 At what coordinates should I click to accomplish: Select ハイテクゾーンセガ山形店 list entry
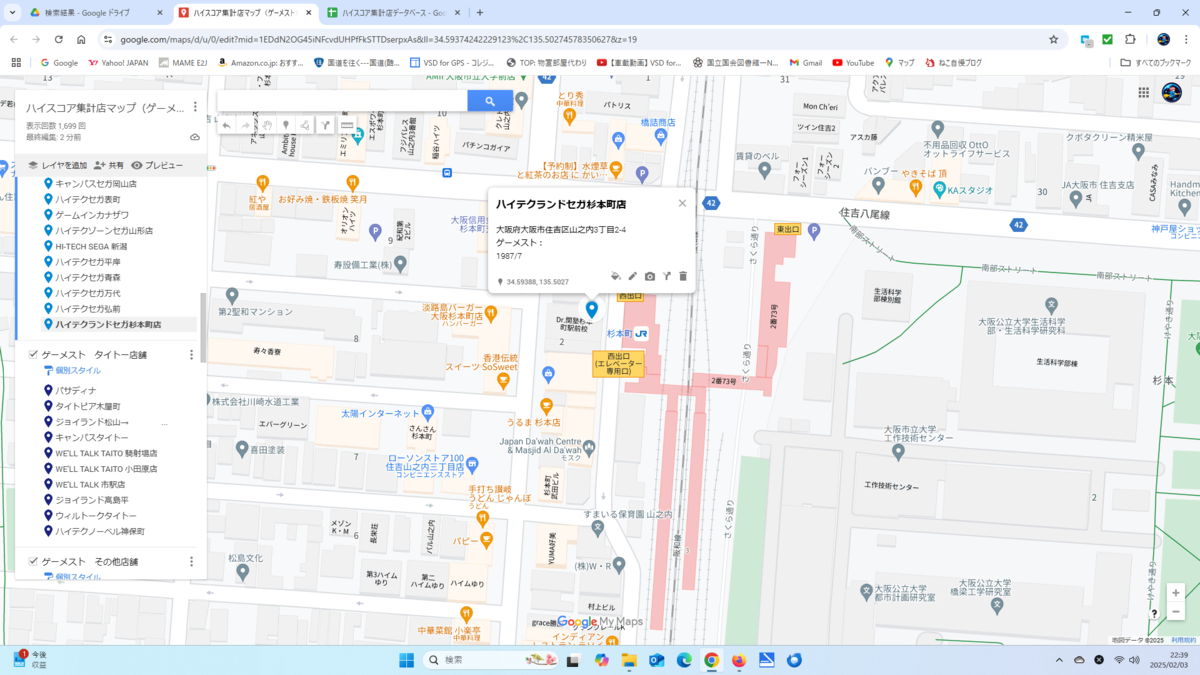(104, 231)
